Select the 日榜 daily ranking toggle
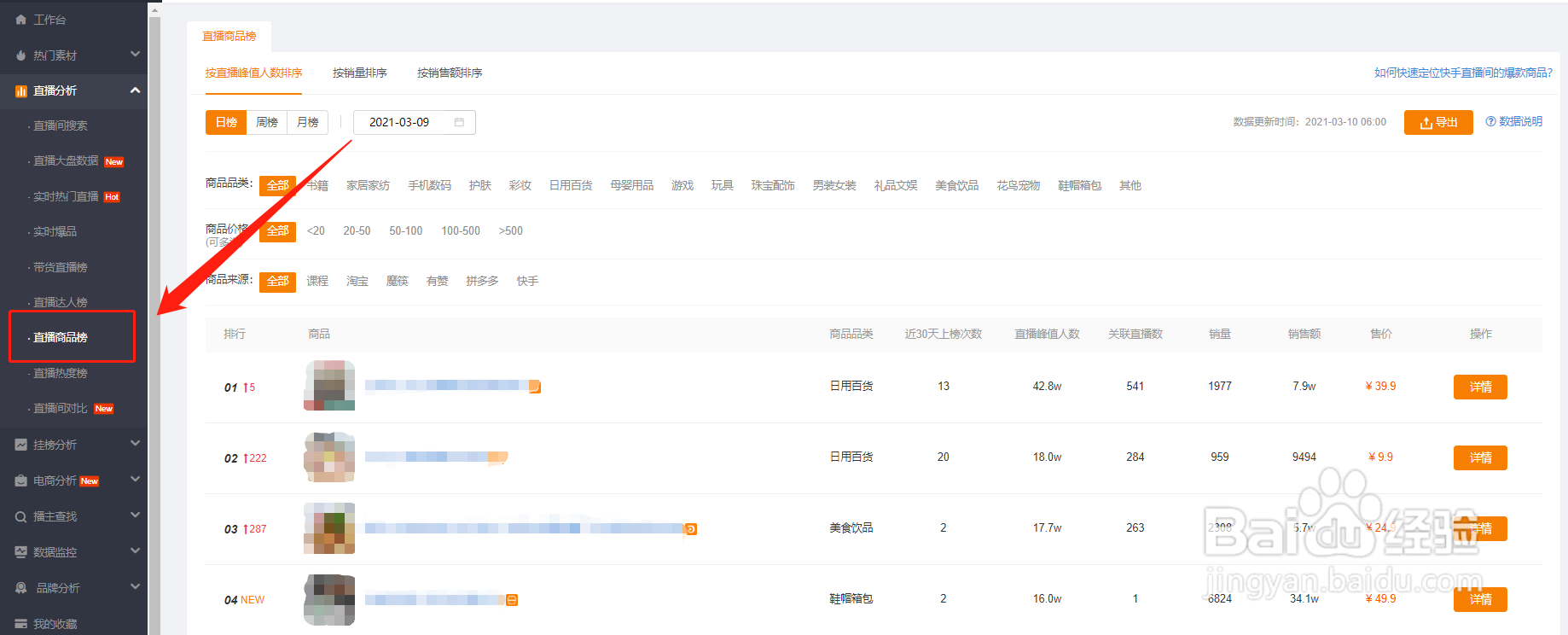The image size is (1568, 635). tap(226, 122)
